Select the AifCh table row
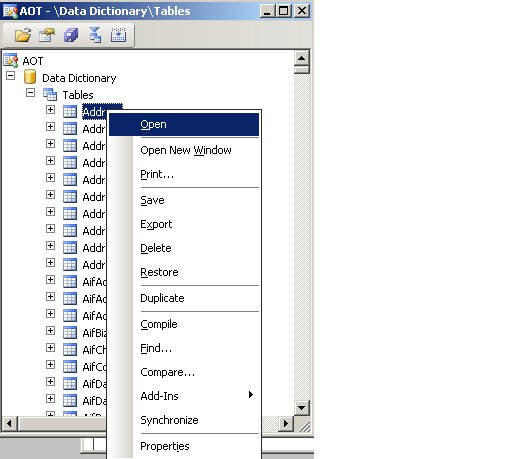Viewport: 512px width, 459px height. click(94, 350)
